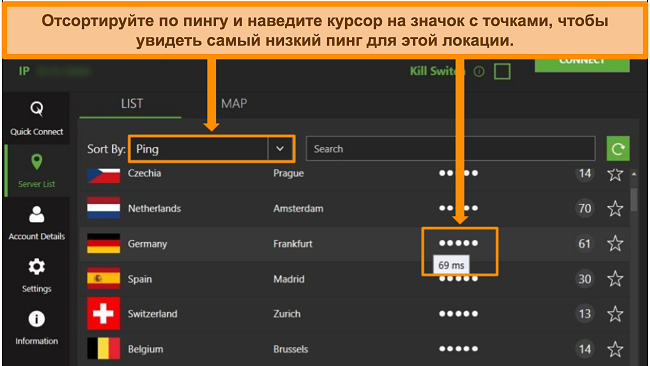Screen dimensions: 650x366
Task: Toggle the Kill Switch checkbox
Action: pyautogui.click(x=502, y=71)
